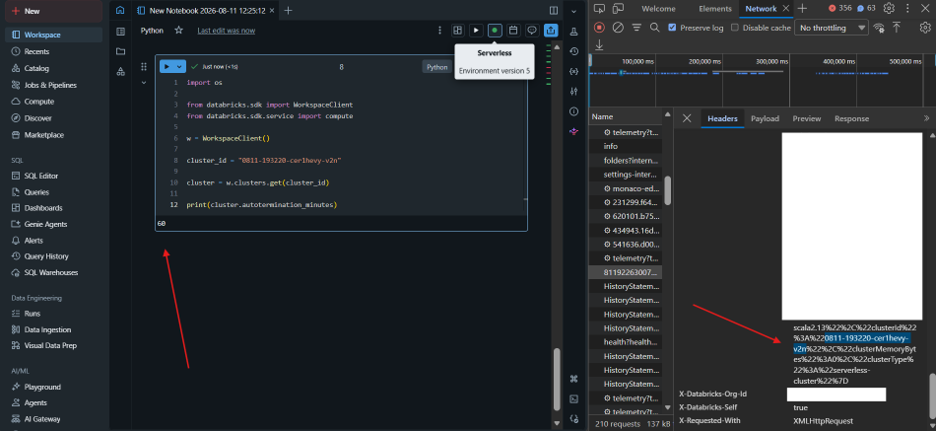Viewport: 936px width, 431px height.
Task: Open SQL Editor in sidebar
Action: pos(54,176)
